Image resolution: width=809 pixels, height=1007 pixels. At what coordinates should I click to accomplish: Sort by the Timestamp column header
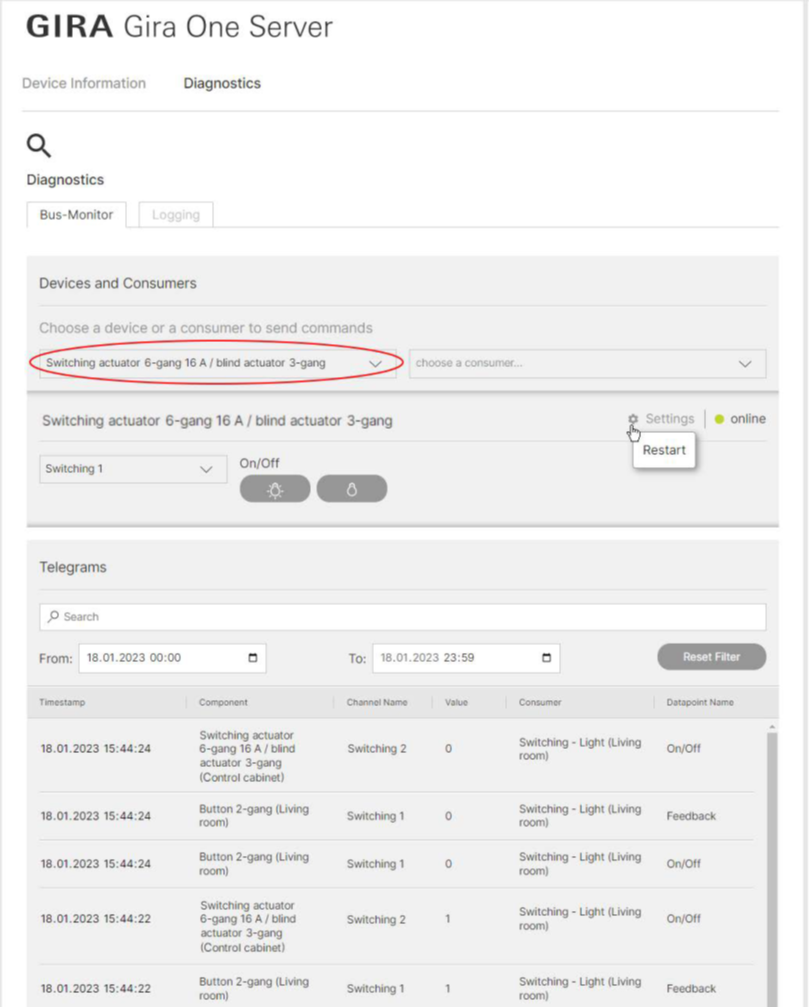(62, 703)
